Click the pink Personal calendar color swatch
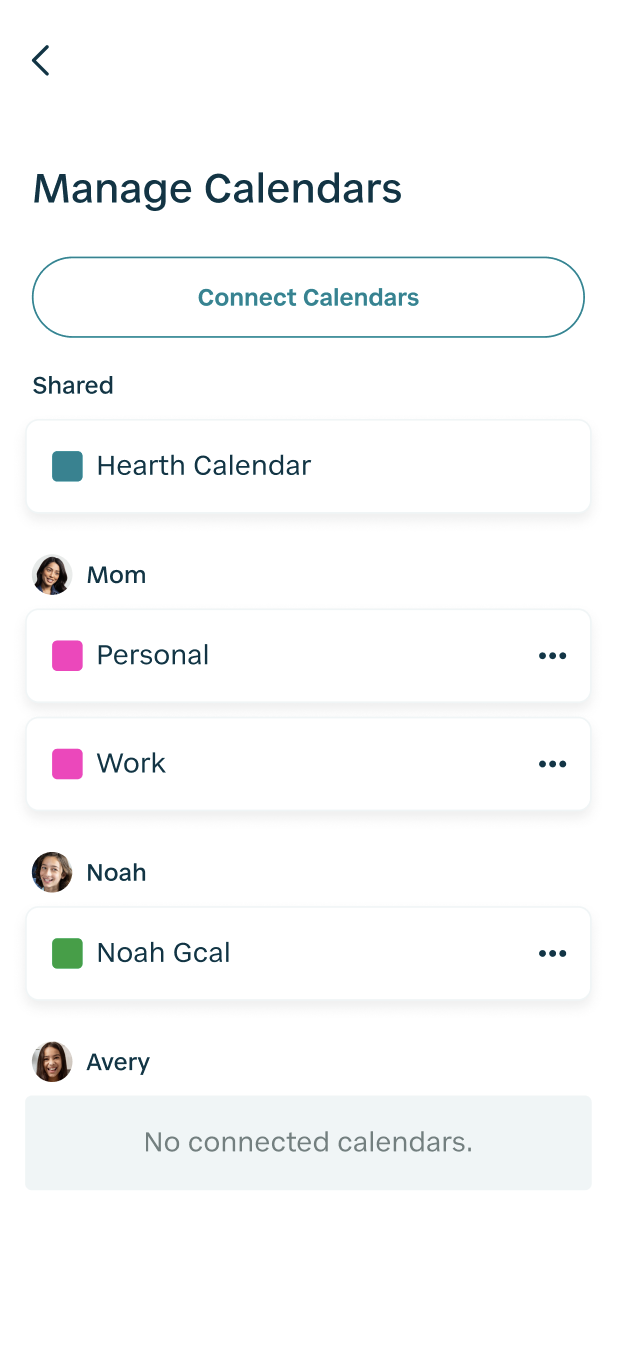This screenshot has height=1350, width=618. pyautogui.click(x=67, y=656)
